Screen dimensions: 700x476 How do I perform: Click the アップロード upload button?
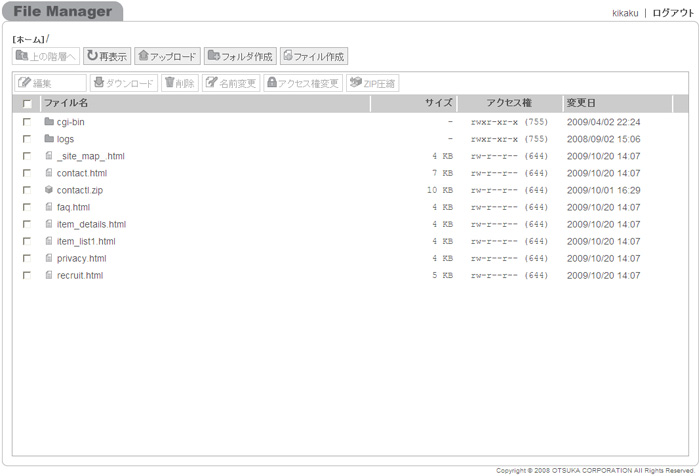167,57
